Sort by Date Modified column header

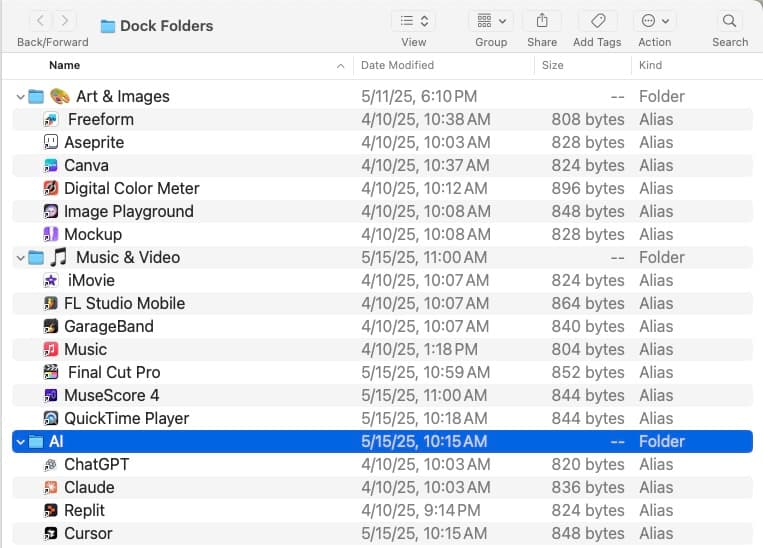(397, 65)
